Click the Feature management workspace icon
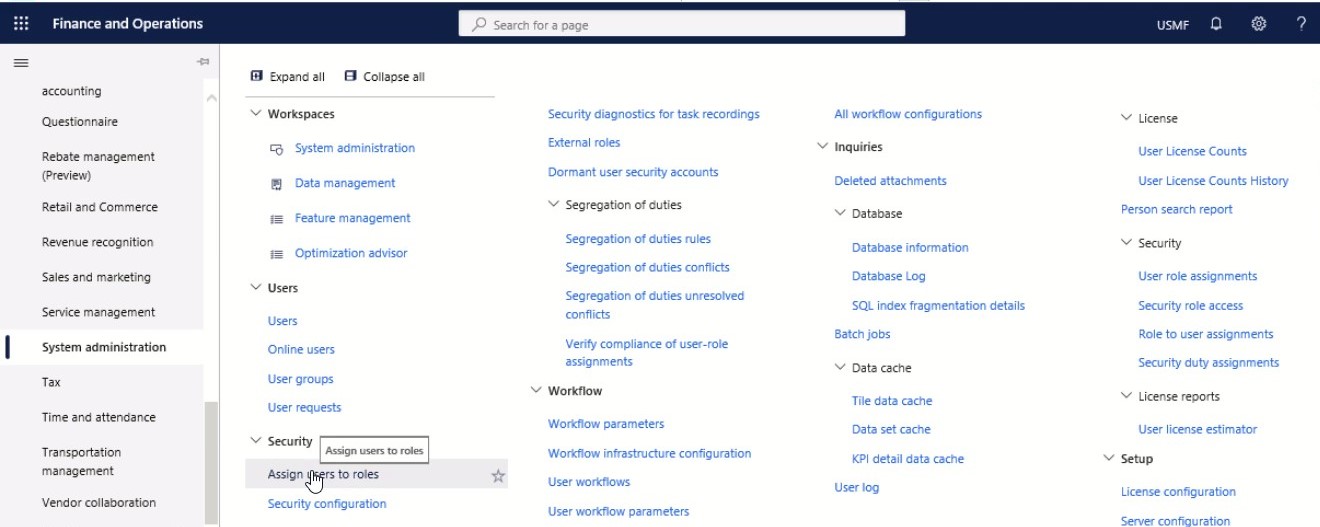1320x527 pixels. 277,219
